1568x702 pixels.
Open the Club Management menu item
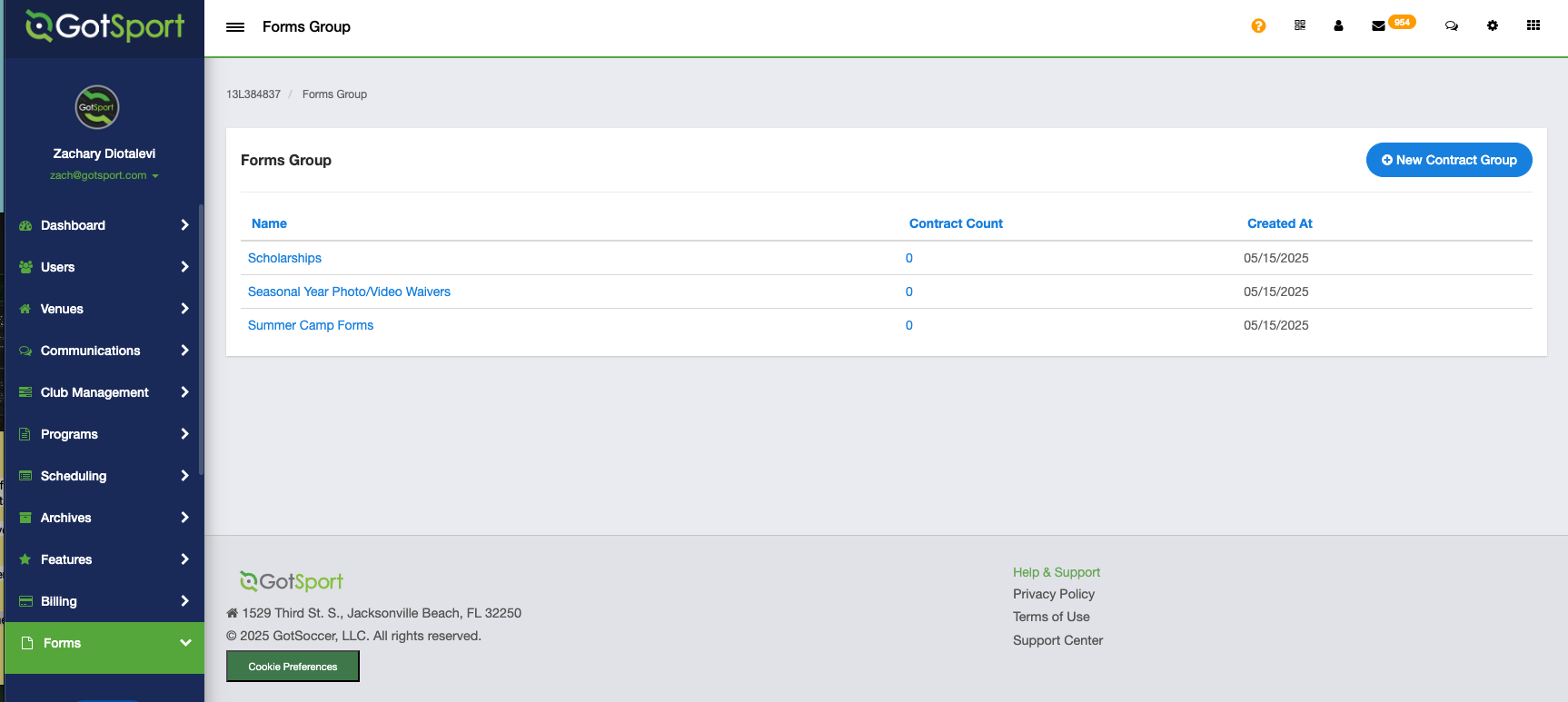tap(104, 392)
